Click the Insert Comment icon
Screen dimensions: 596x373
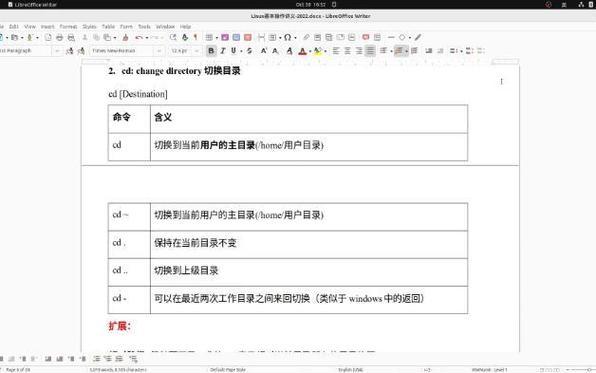(x=366, y=37)
